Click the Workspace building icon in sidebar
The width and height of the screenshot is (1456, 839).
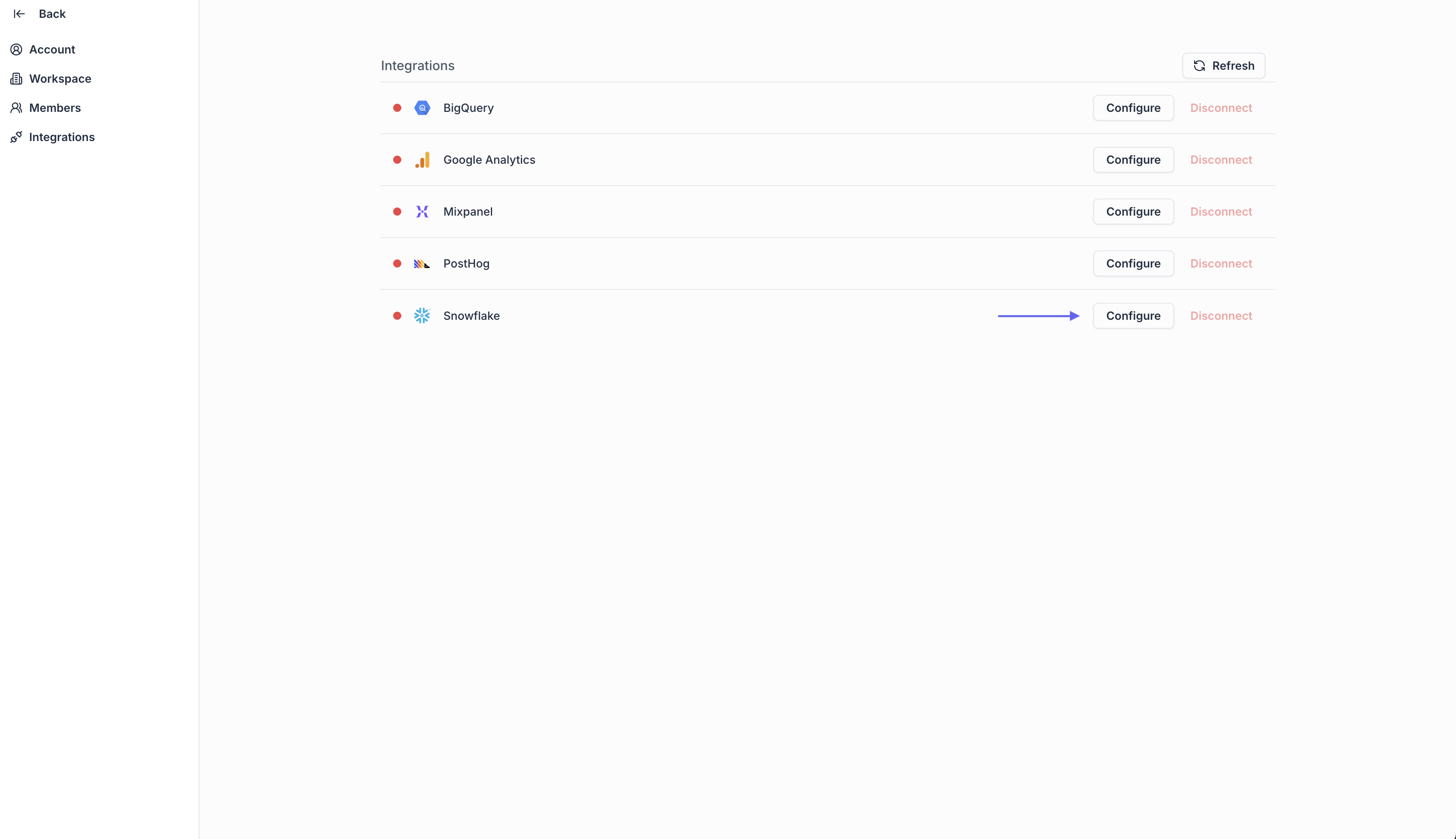pos(17,78)
